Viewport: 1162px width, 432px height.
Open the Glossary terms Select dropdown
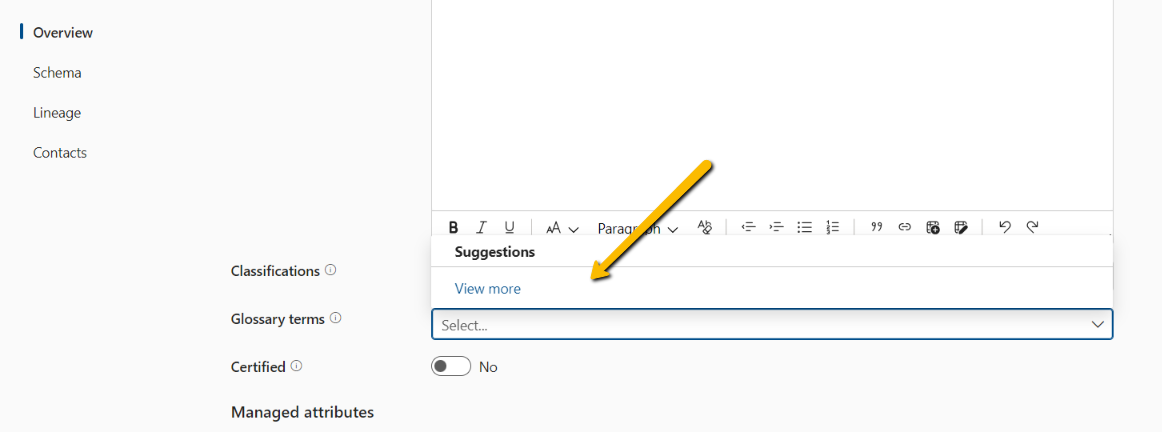772,325
